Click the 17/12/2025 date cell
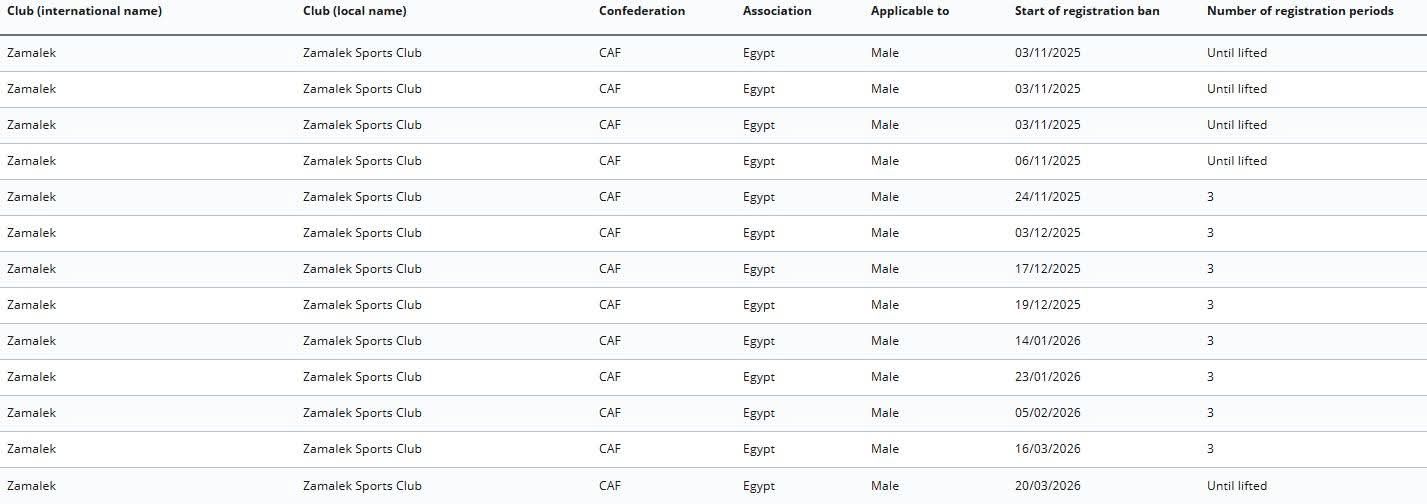 coord(1047,269)
